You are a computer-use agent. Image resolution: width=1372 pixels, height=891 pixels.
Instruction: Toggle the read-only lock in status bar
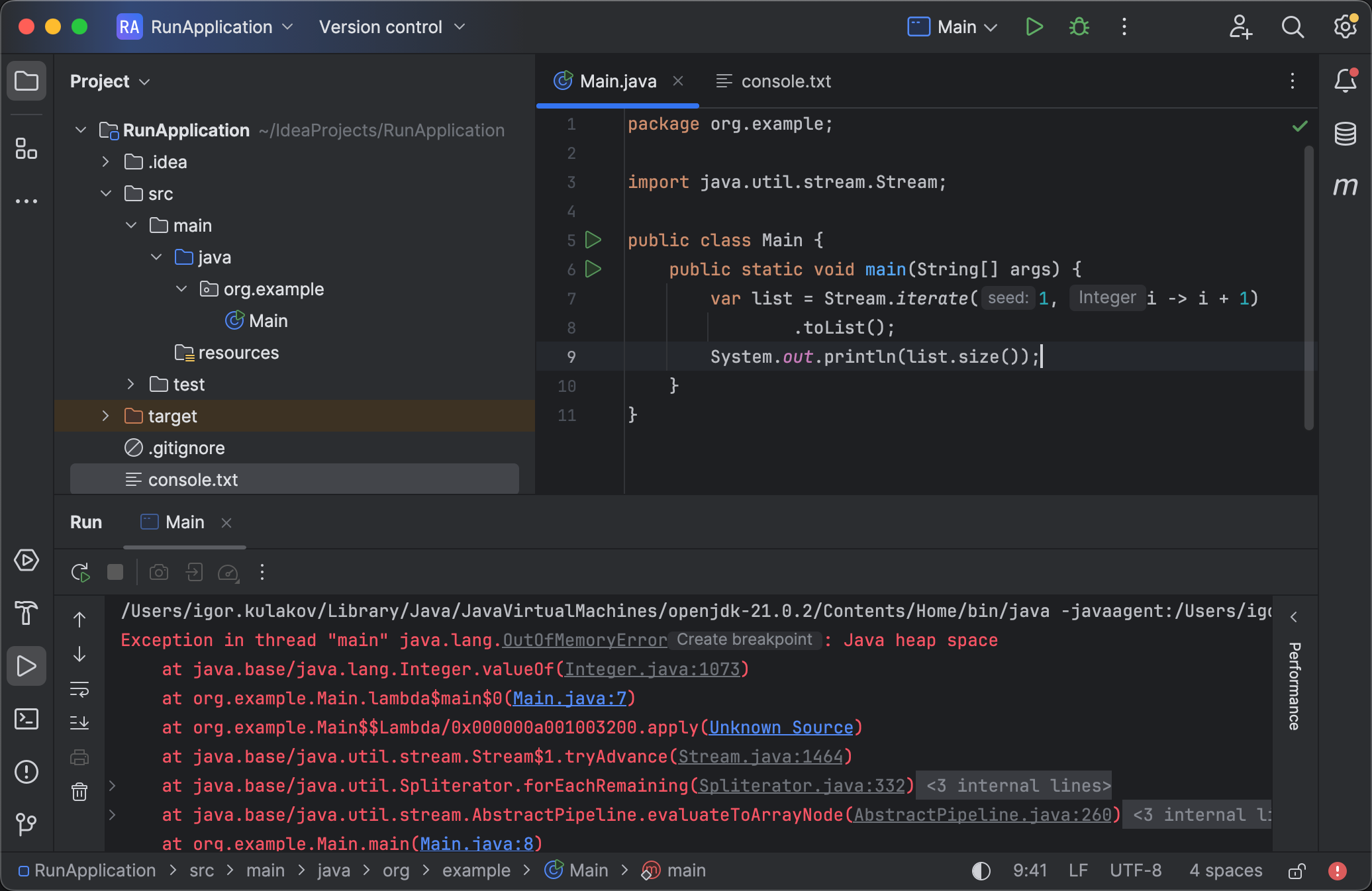click(x=1297, y=871)
